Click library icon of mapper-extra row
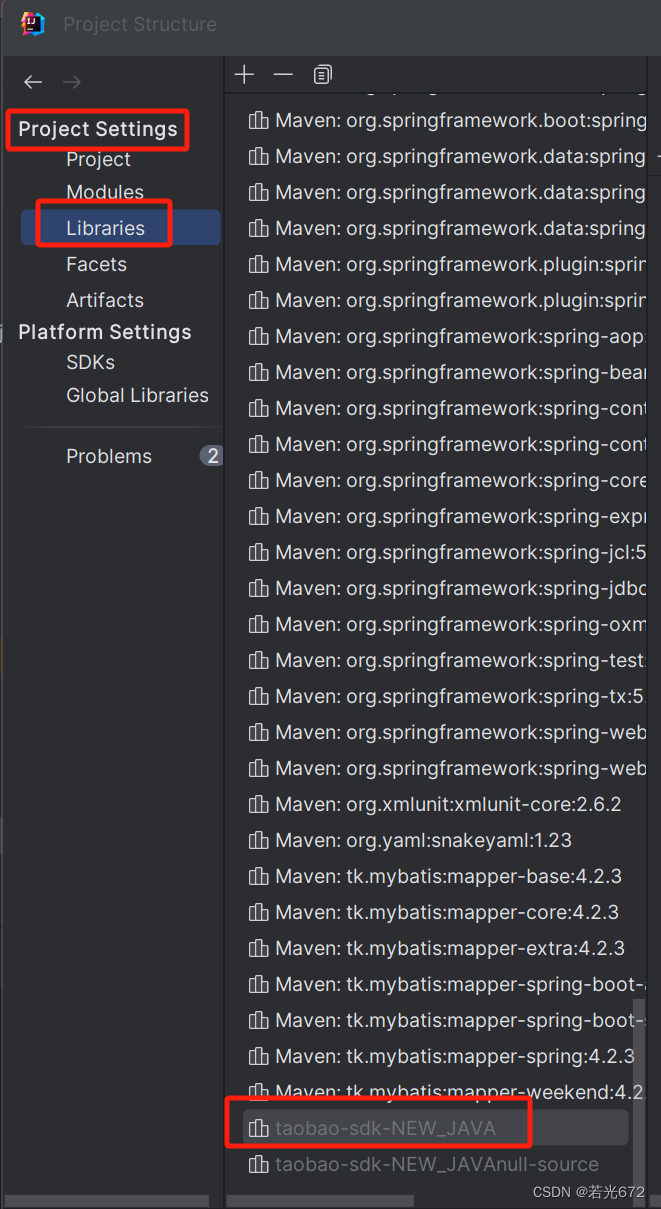 pos(258,948)
